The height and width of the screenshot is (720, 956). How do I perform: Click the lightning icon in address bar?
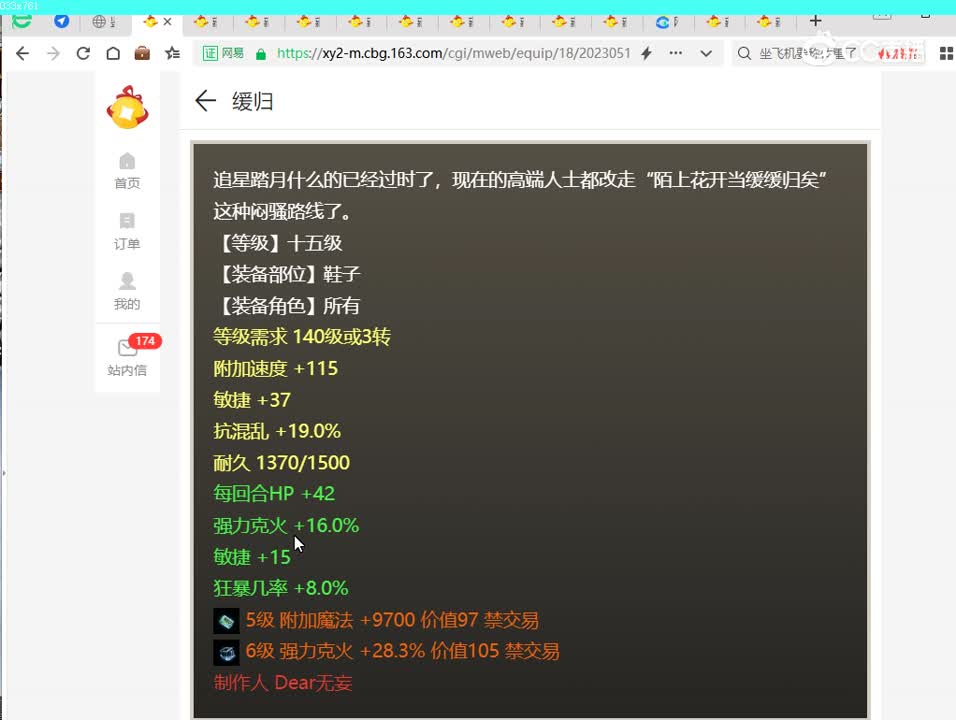coord(646,53)
